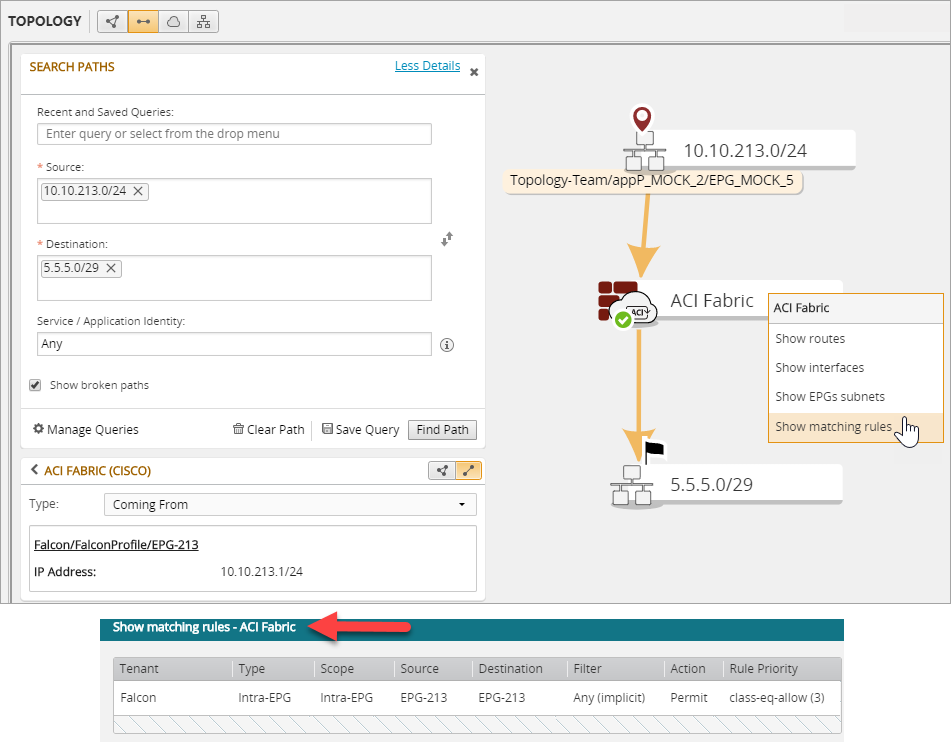Viewport: 951px width, 742px height.
Task: Toggle the path view button in ACI Fabric panel
Action: click(466, 470)
